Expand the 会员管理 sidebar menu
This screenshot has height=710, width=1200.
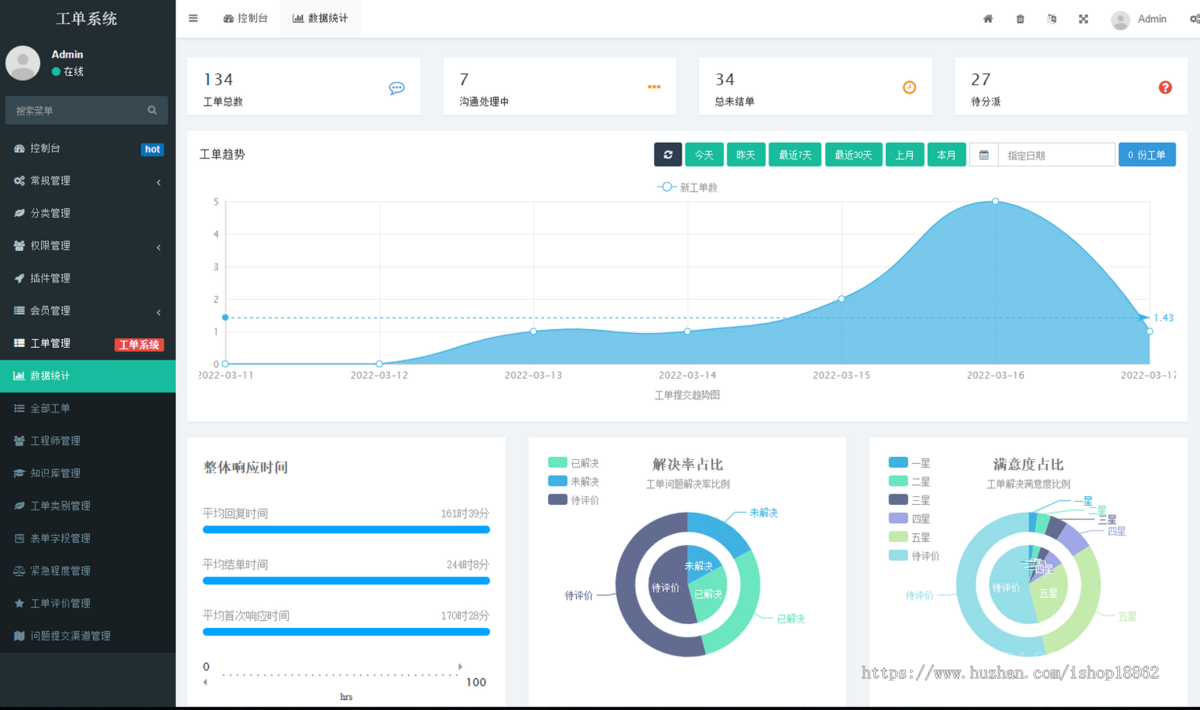coord(87,311)
